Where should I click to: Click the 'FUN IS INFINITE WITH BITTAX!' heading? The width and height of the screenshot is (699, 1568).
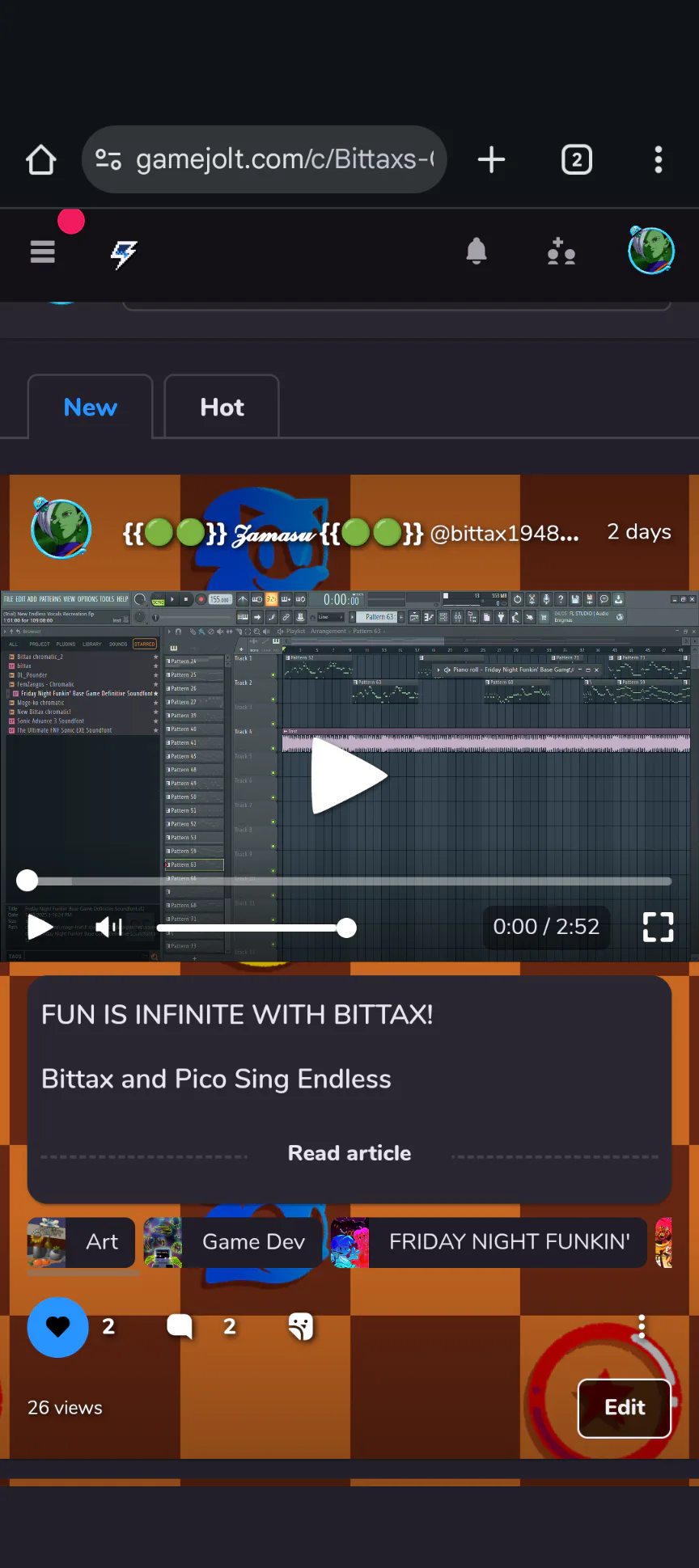(x=237, y=1015)
